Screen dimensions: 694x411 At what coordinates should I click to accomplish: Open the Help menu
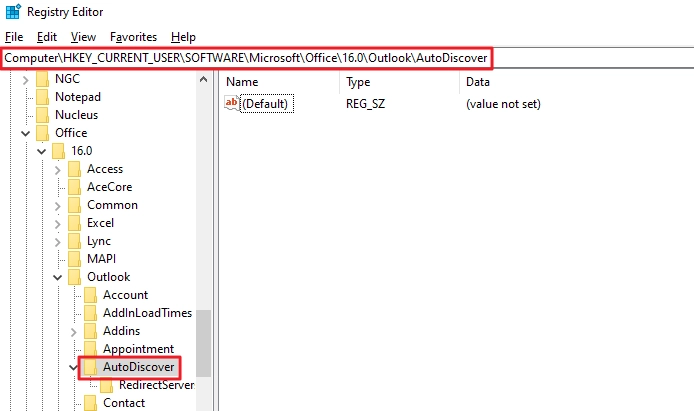(183, 37)
